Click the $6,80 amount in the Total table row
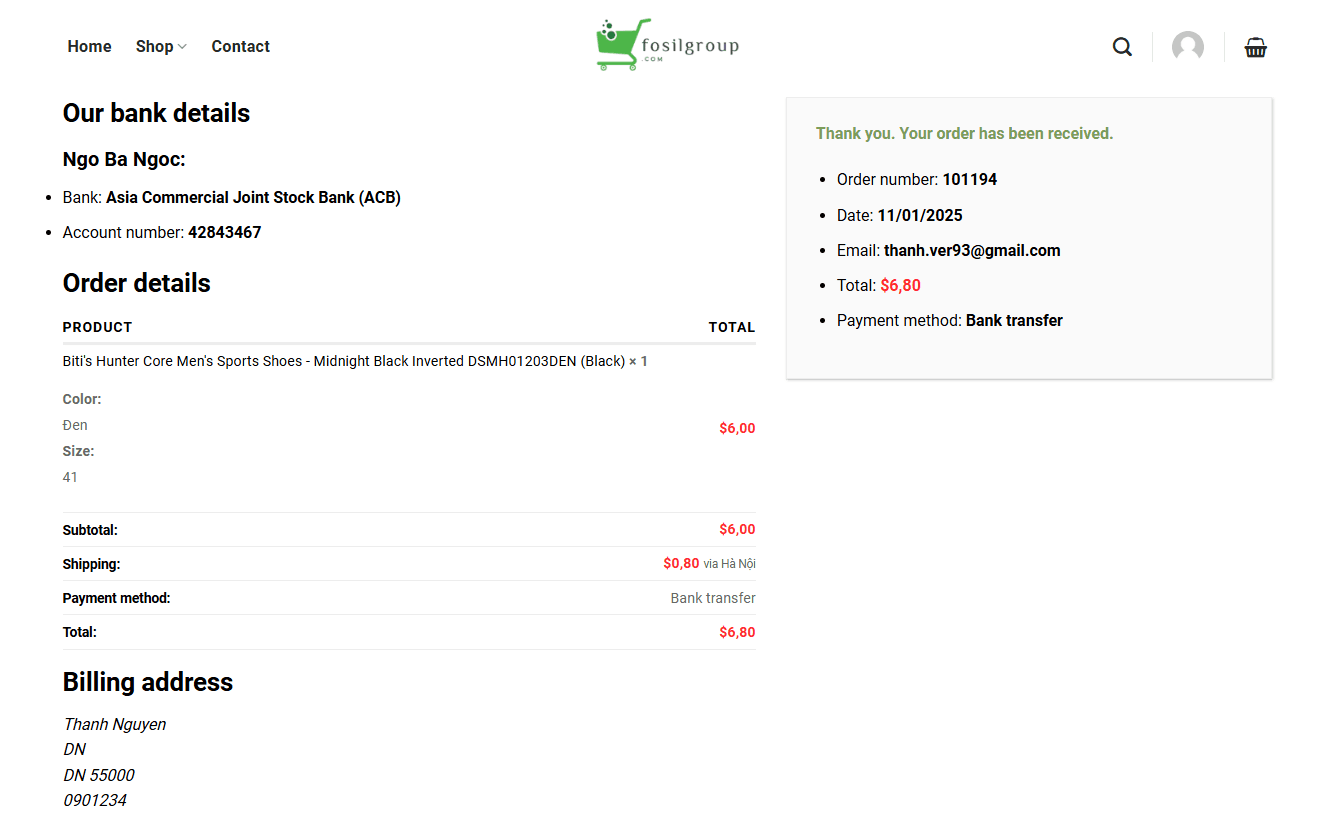 [x=737, y=632]
